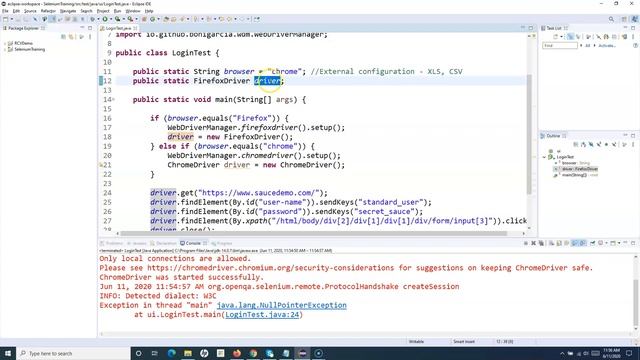The image size is (640, 360).
Task: Open Chrome from the taskbar
Action: click(x=253, y=353)
